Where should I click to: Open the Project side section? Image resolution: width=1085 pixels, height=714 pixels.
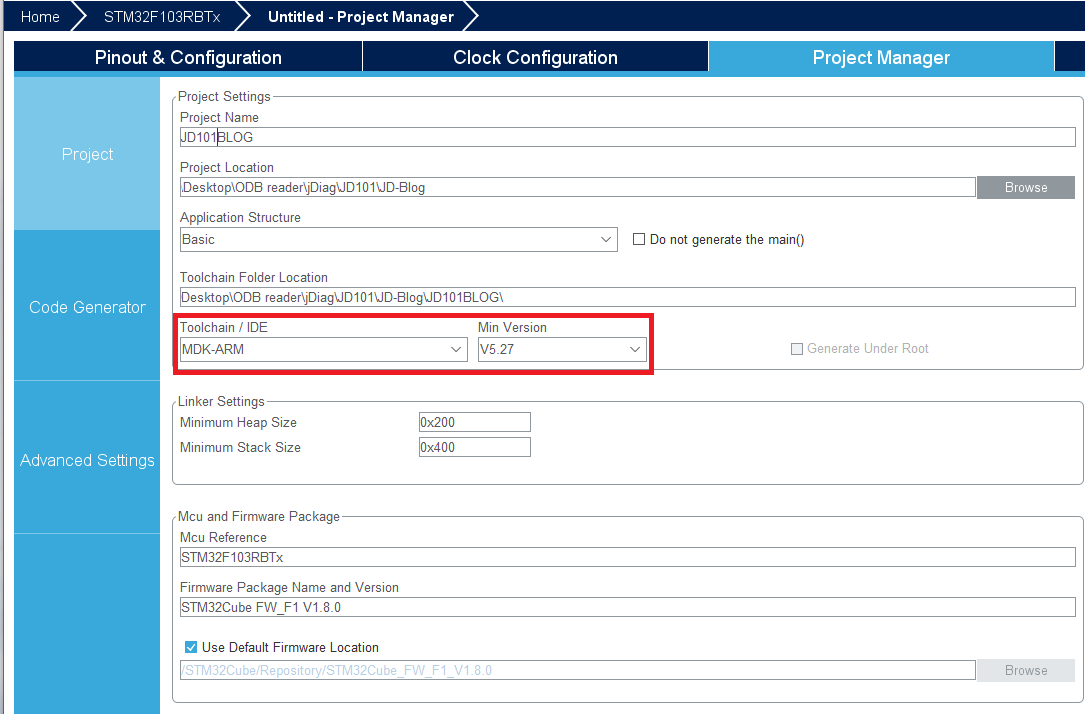87,154
